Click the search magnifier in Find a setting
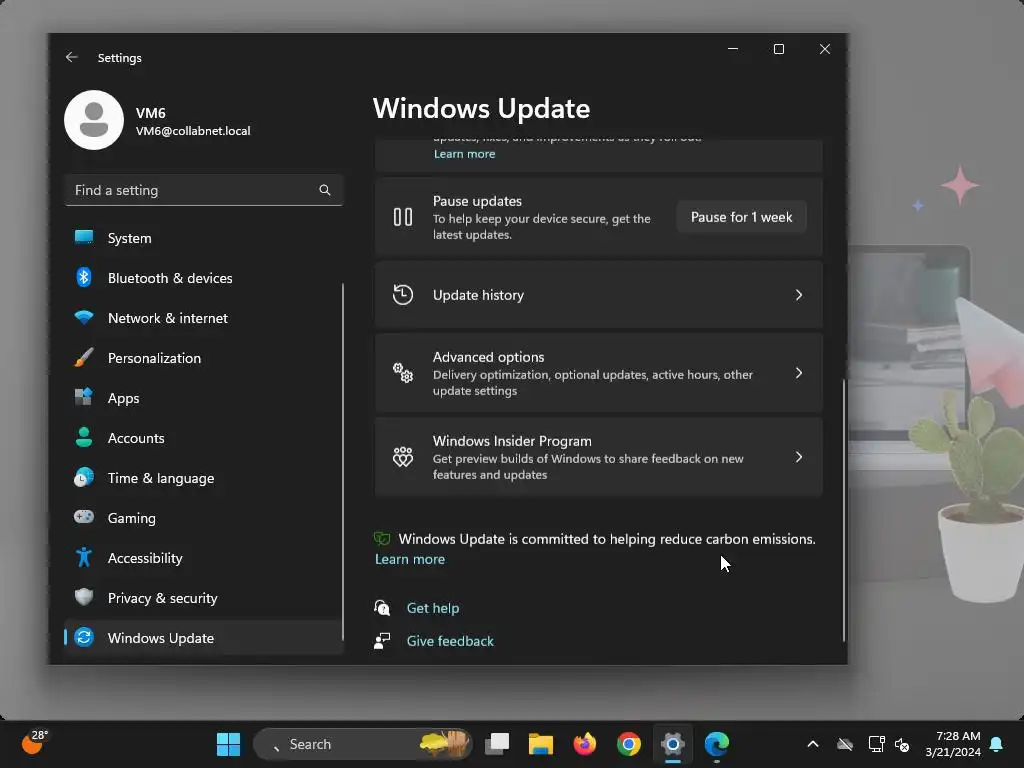The image size is (1024, 768). [325, 190]
